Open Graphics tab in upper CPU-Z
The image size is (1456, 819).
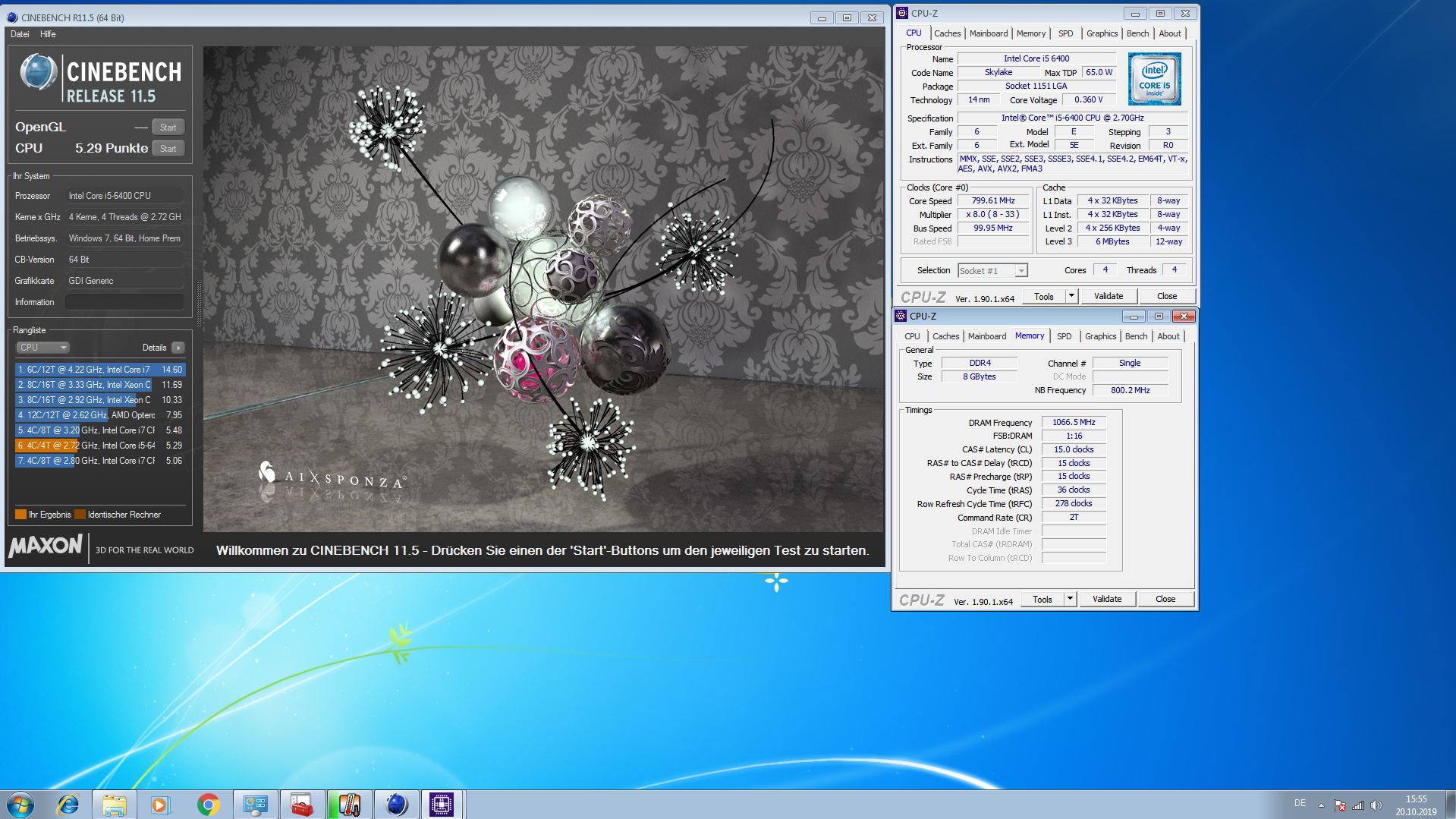tap(1102, 33)
